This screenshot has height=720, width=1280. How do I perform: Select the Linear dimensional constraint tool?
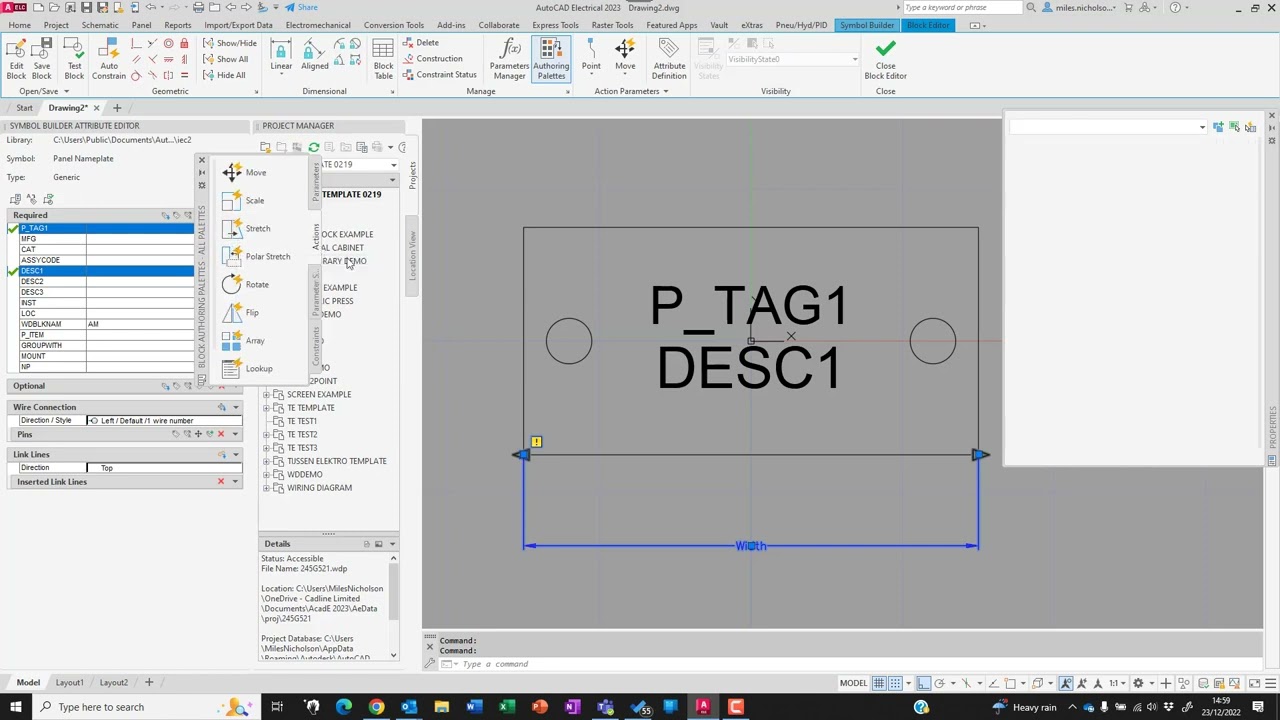coord(281,56)
